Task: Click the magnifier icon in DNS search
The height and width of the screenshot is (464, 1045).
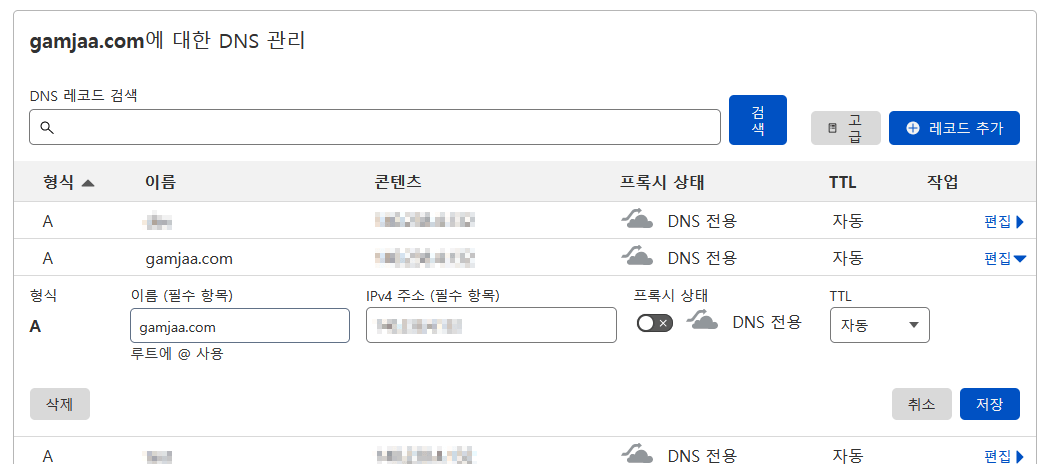Action: (x=46, y=128)
